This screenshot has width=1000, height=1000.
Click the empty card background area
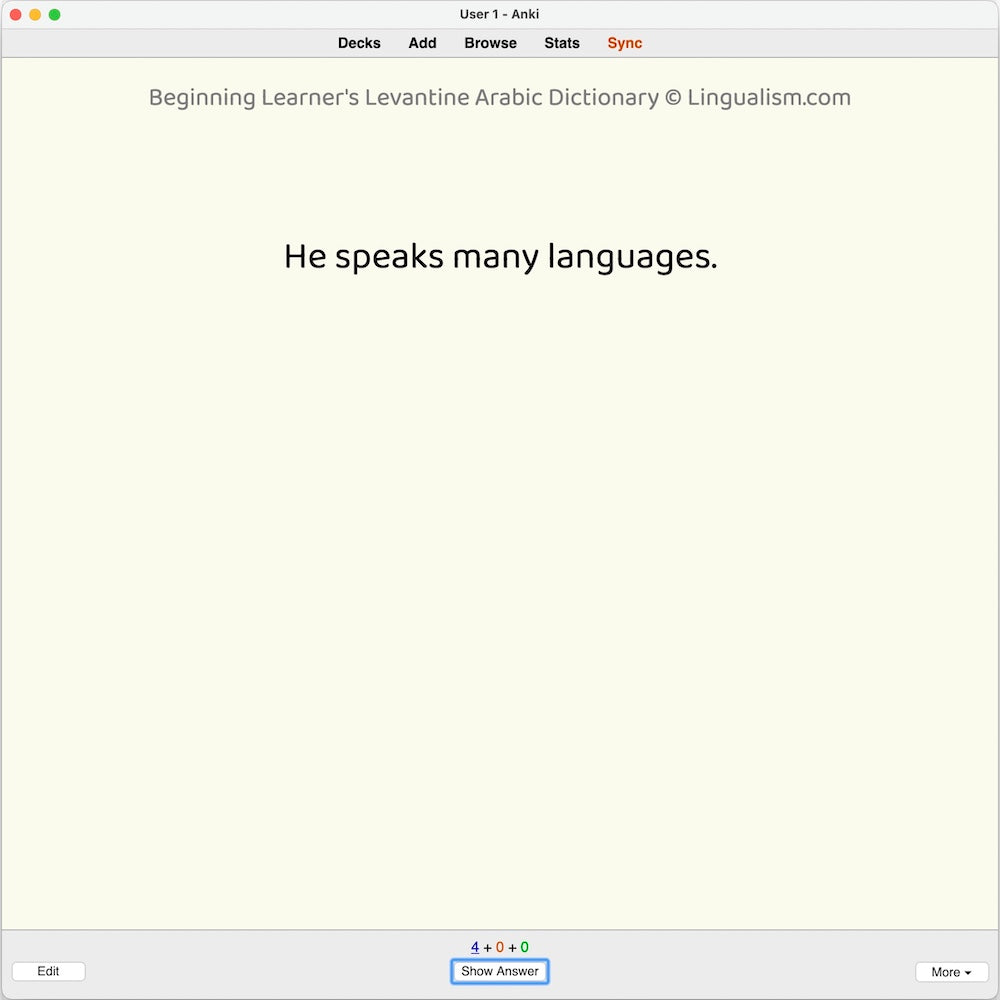(x=500, y=600)
